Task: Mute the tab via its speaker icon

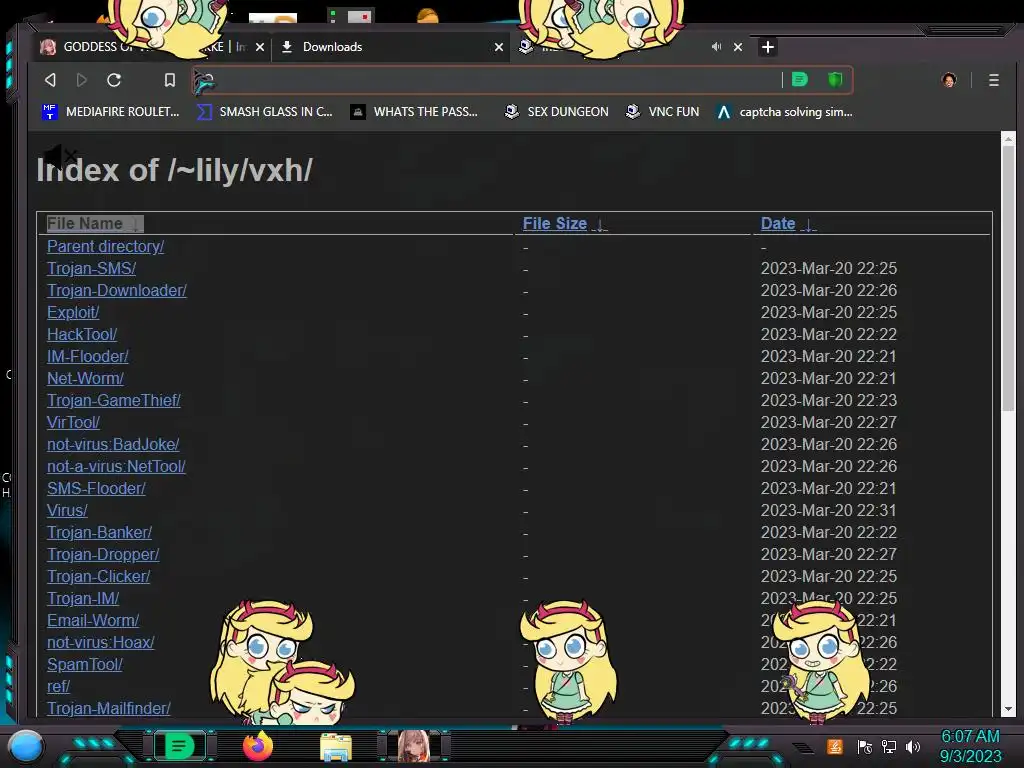Action: 716,47
